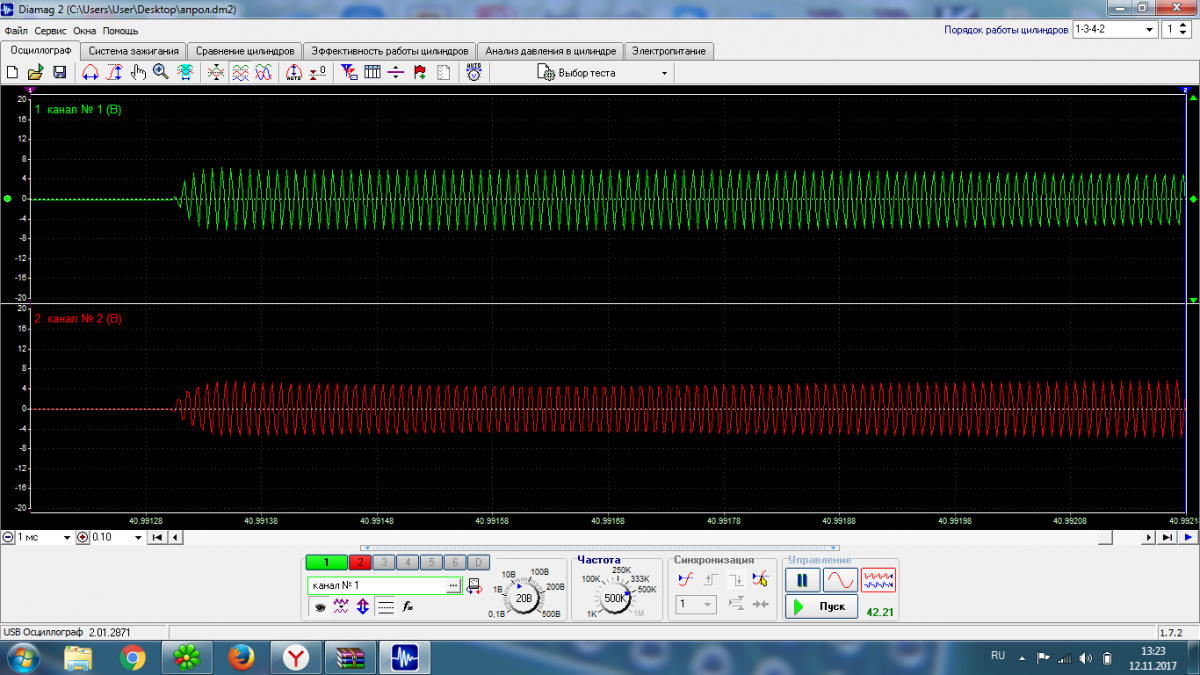Click the pause button in Управление
Screen dimensions: 1200x675
[x=802, y=580]
